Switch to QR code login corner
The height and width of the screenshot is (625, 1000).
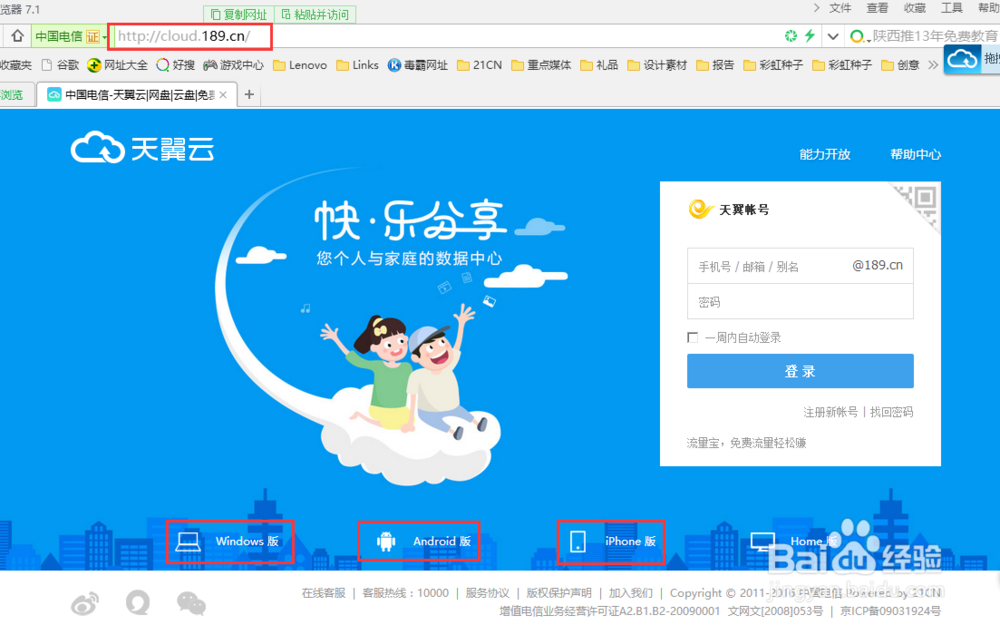click(x=922, y=202)
